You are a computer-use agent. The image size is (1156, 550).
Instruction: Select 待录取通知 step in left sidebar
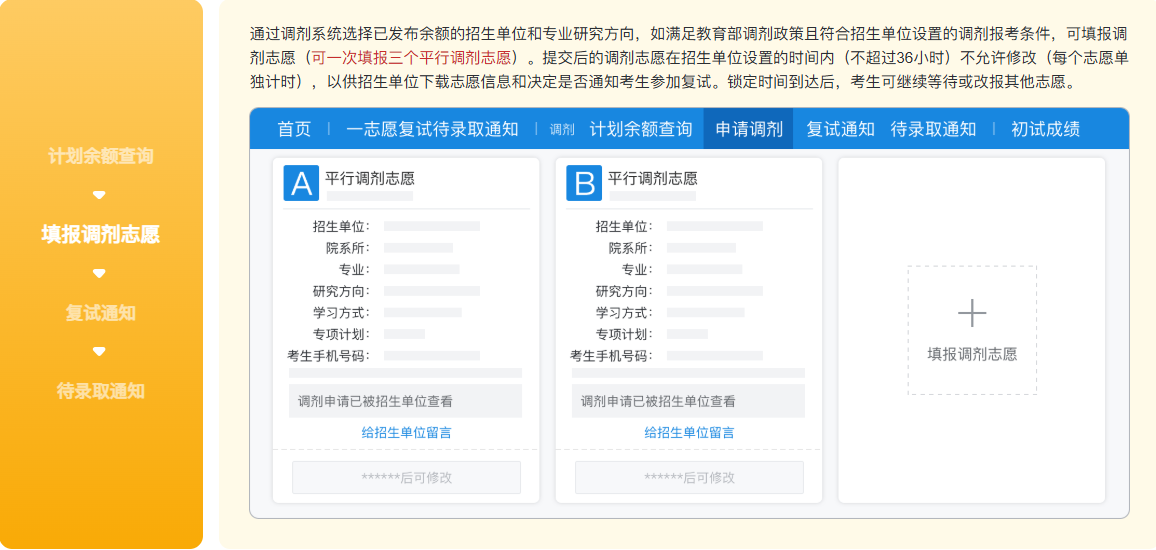(100, 391)
